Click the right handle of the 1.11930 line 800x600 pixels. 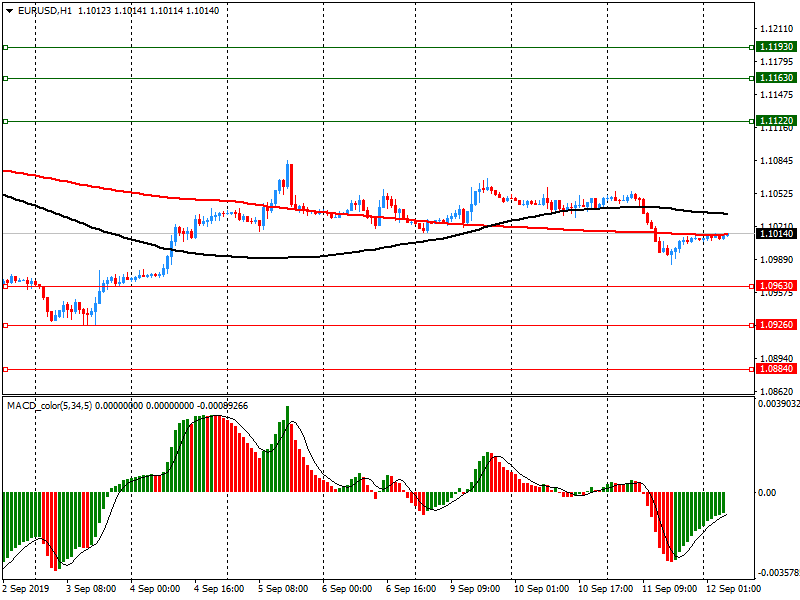click(752, 47)
